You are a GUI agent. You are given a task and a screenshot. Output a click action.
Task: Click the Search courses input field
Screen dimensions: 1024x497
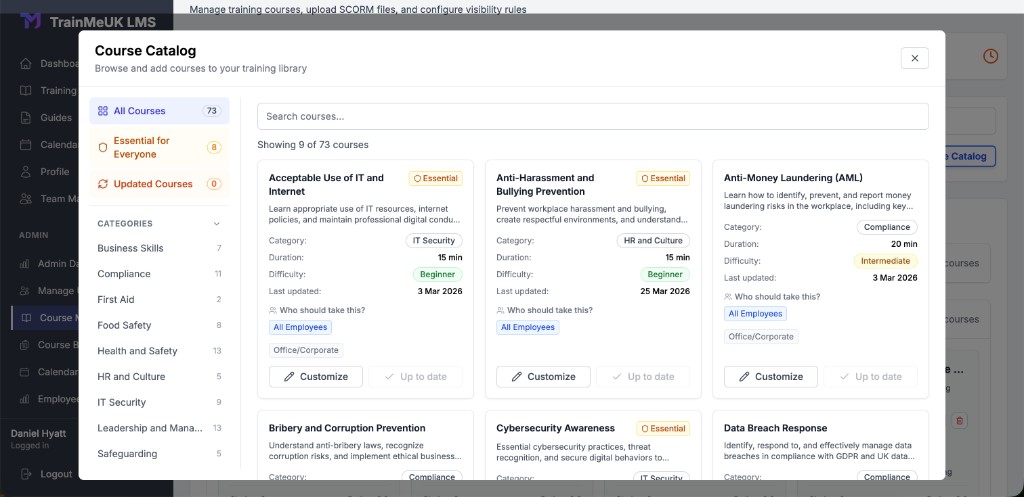click(592, 116)
